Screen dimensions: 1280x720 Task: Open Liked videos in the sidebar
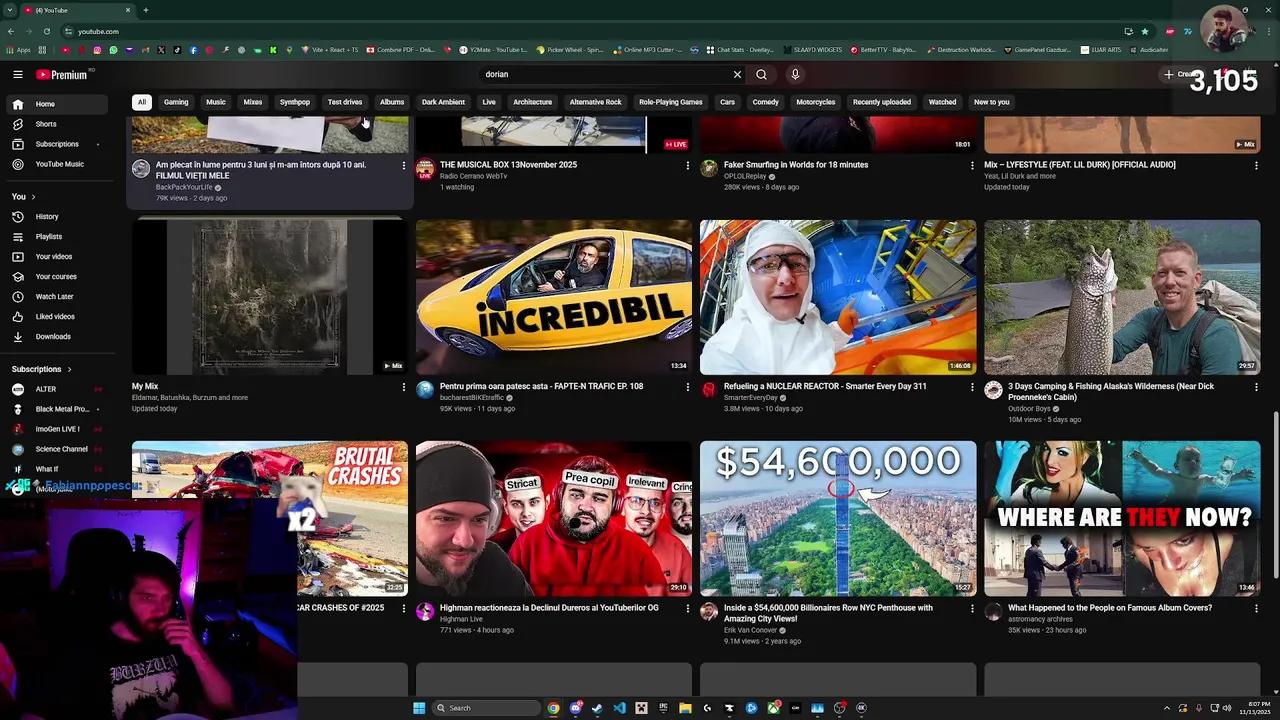(57, 316)
